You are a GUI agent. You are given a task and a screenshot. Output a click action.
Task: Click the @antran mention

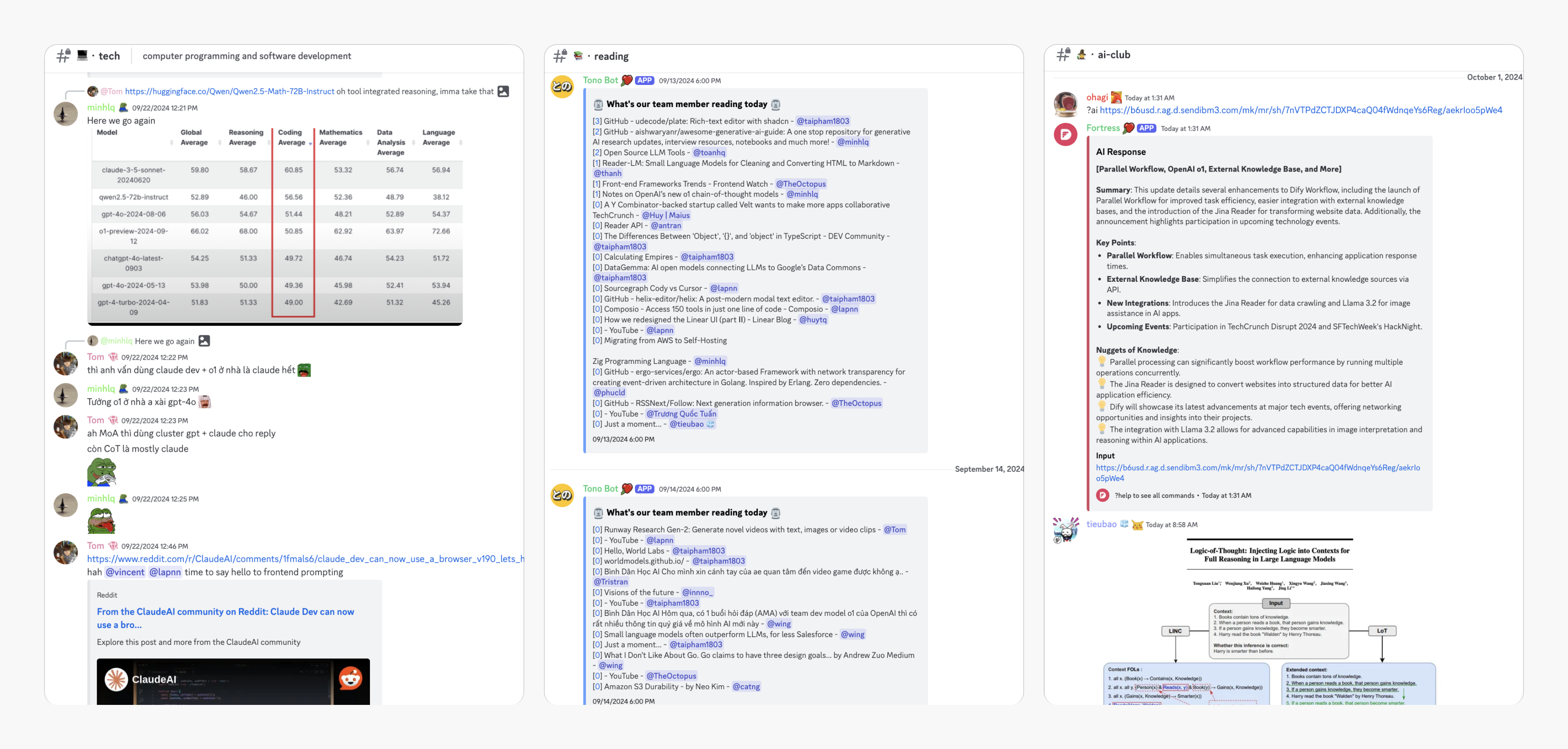(666, 226)
